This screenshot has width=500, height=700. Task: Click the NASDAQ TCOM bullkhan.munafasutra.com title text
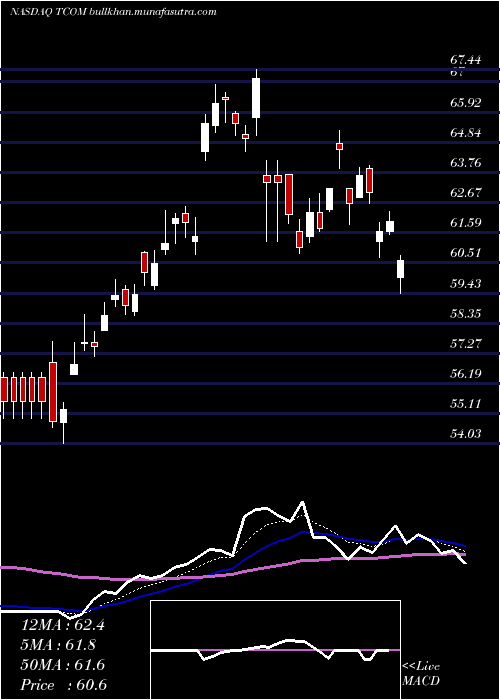tap(113, 12)
